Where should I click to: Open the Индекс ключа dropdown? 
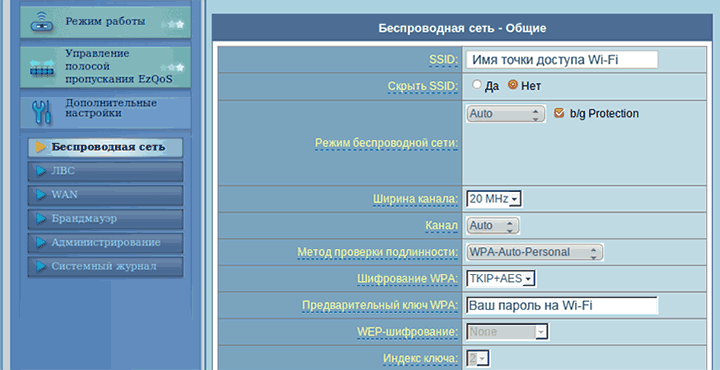[478, 358]
